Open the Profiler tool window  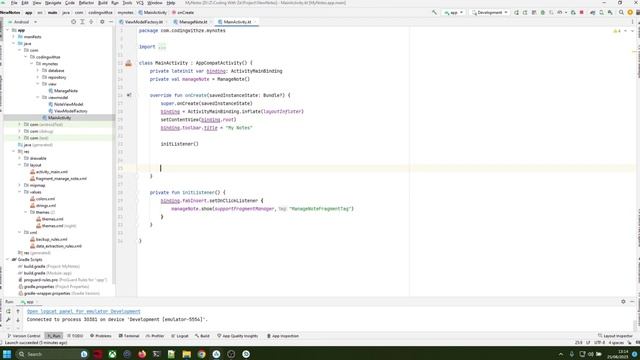point(155,336)
